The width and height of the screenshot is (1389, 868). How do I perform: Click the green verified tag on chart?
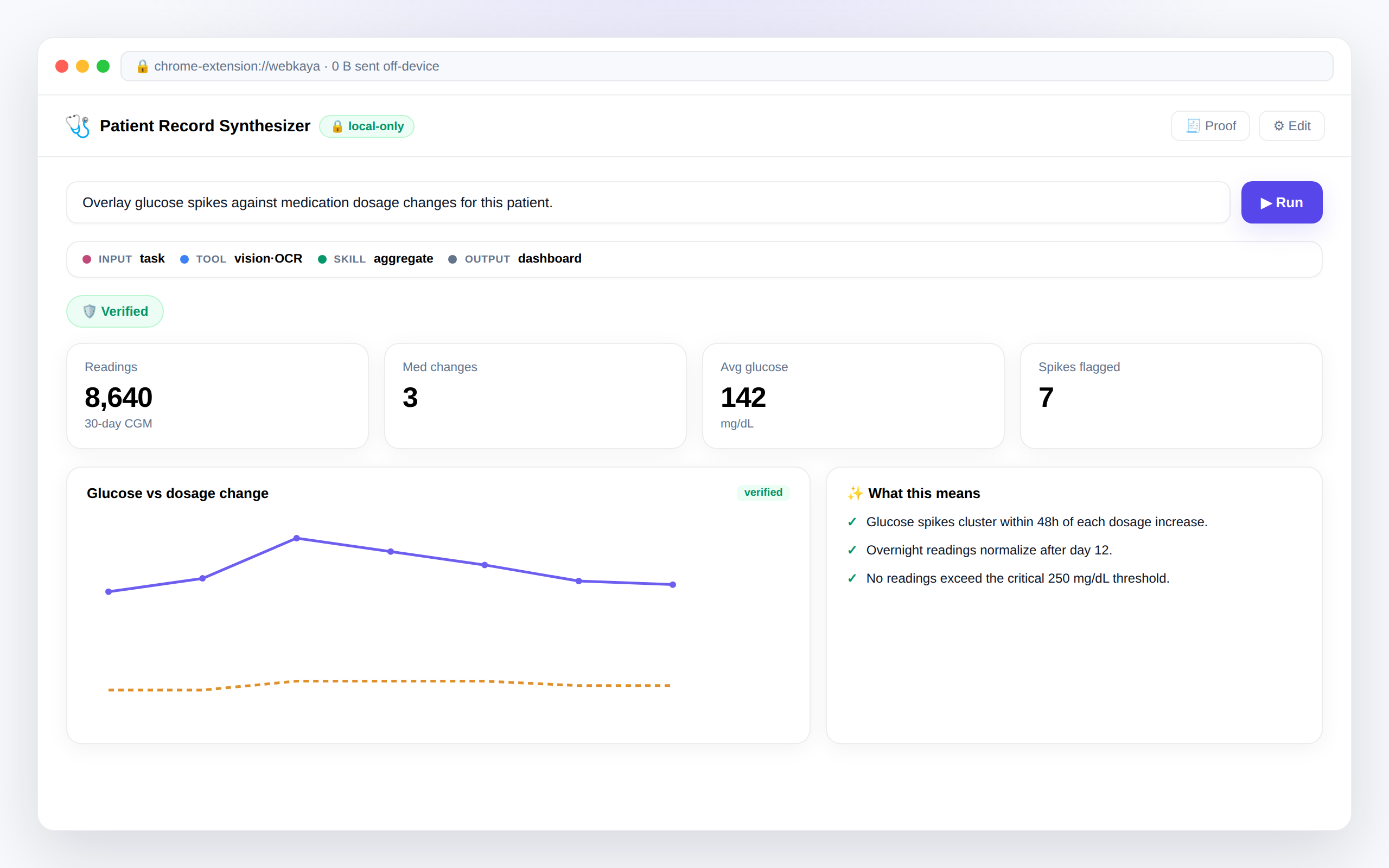pos(763,493)
